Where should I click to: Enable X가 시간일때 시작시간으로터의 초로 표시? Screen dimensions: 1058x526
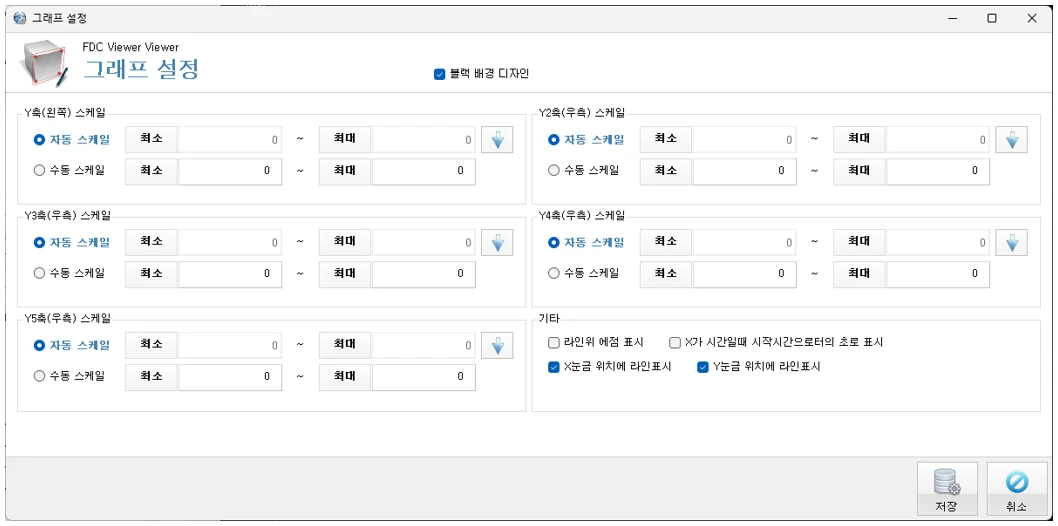[675, 343]
